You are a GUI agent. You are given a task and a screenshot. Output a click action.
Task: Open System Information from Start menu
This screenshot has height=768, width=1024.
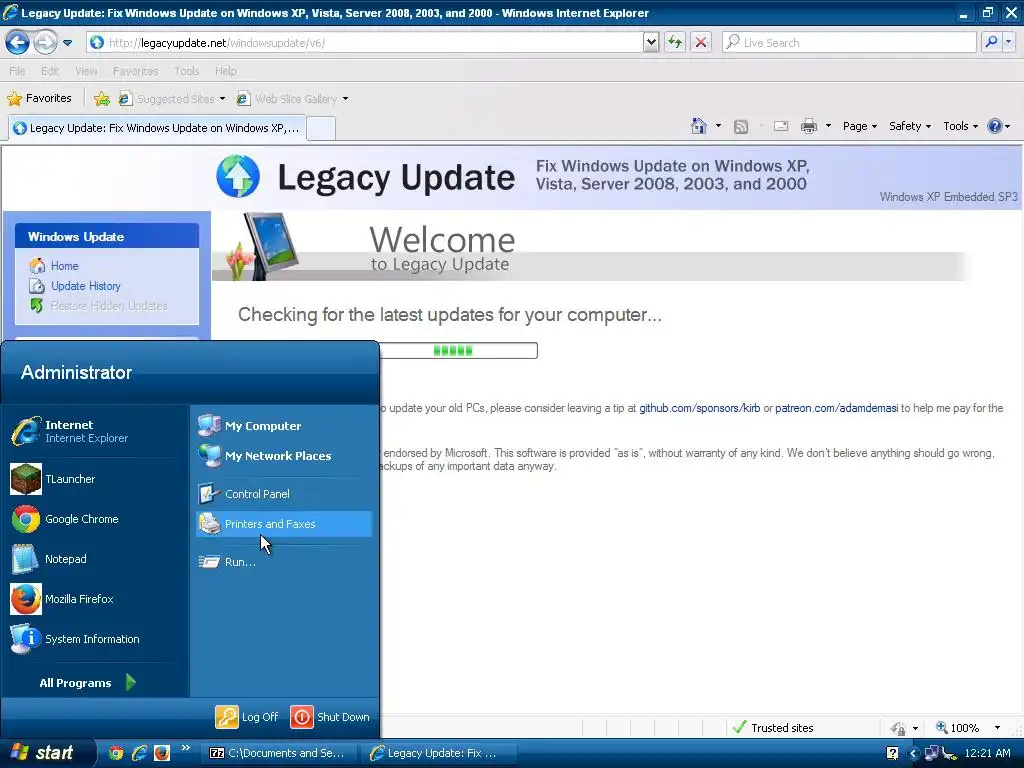pos(95,639)
